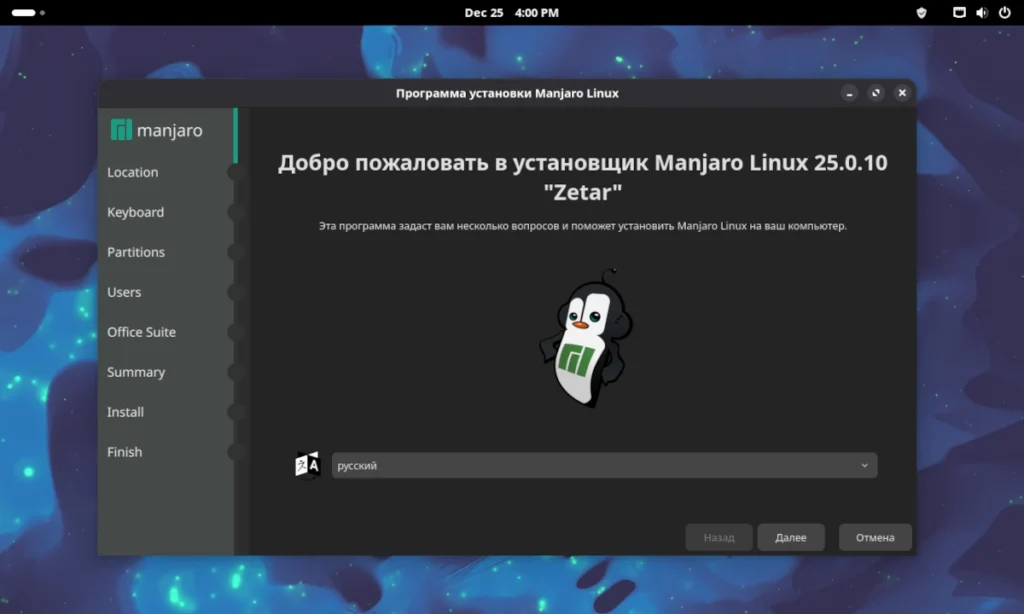The width and height of the screenshot is (1024, 614).
Task: Select Users step in sidebar
Action: (x=124, y=291)
